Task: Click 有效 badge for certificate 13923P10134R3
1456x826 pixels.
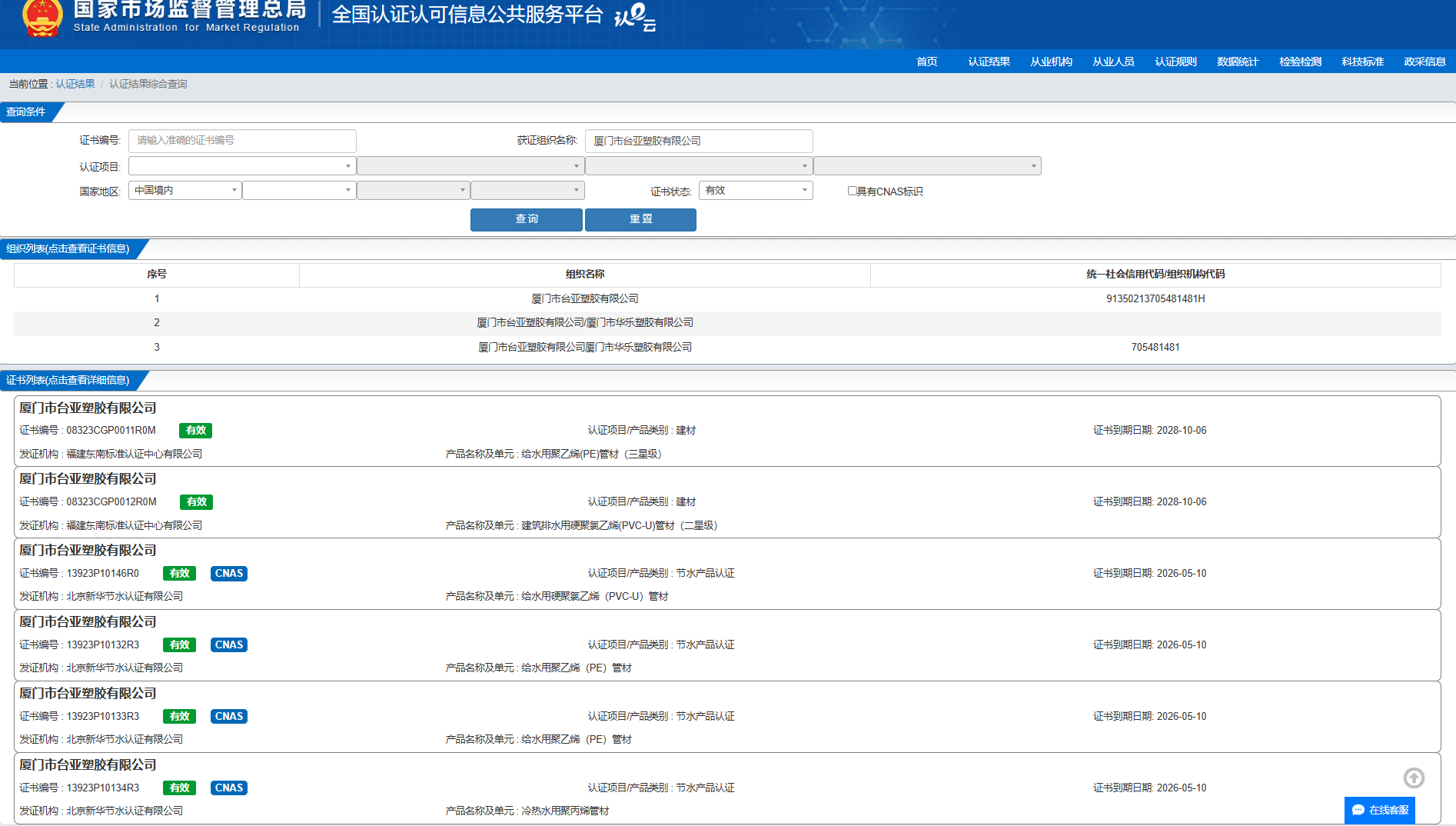Action: point(180,788)
